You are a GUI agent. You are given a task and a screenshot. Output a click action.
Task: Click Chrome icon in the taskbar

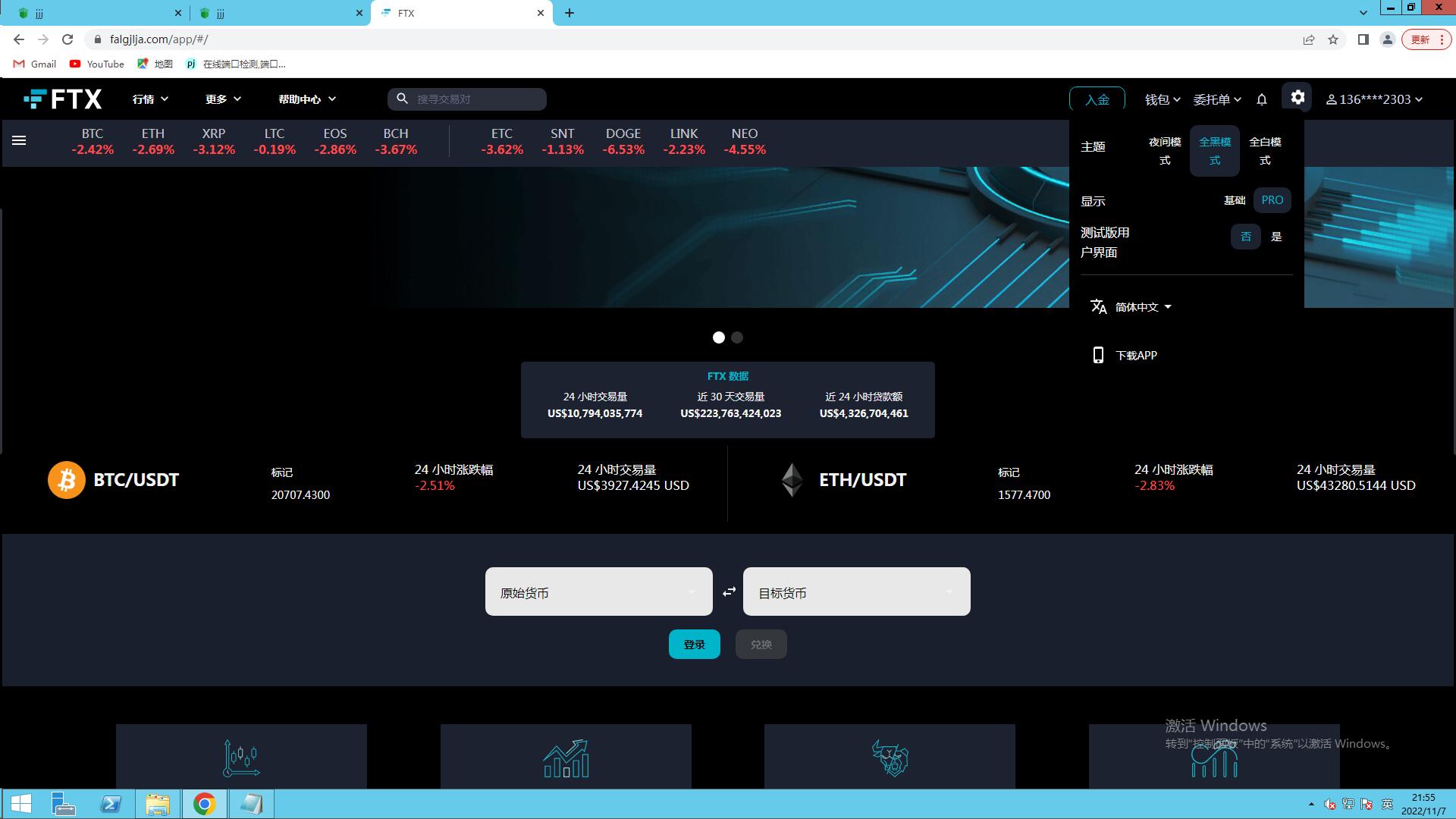click(x=204, y=804)
